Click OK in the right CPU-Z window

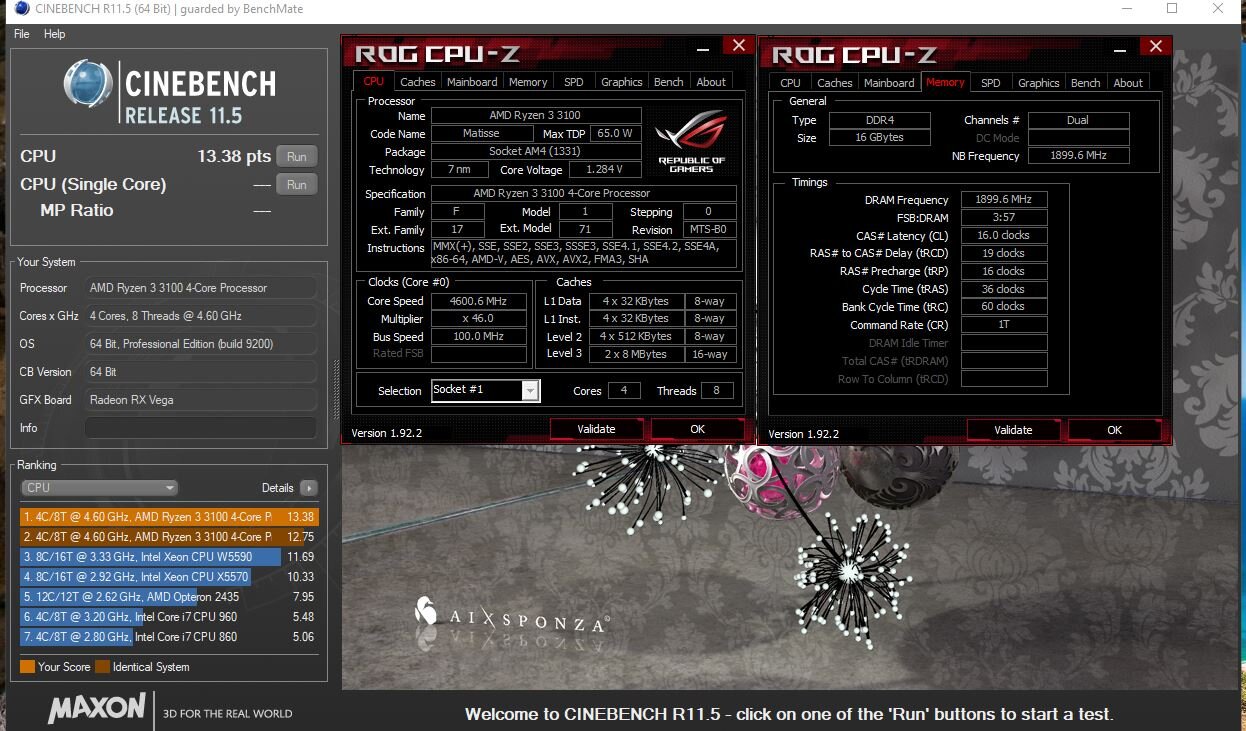(1114, 430)
